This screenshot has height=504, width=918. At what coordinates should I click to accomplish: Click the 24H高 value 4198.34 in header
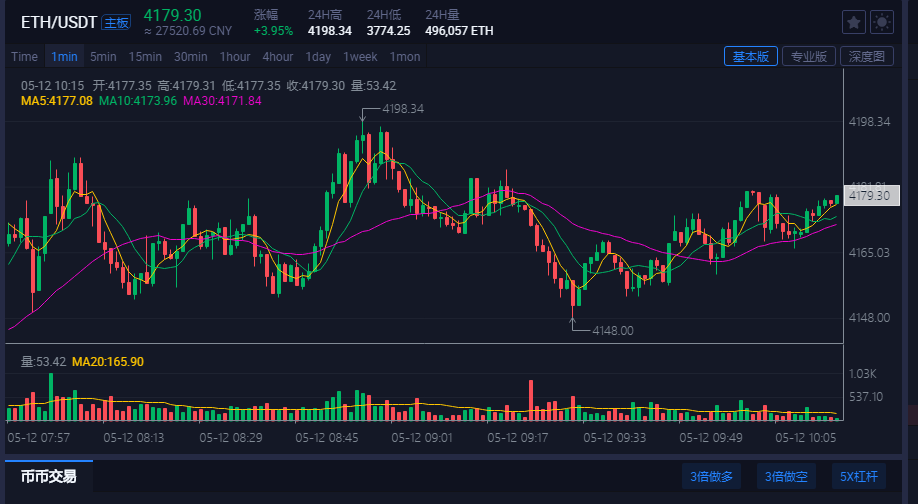(330, 30)
